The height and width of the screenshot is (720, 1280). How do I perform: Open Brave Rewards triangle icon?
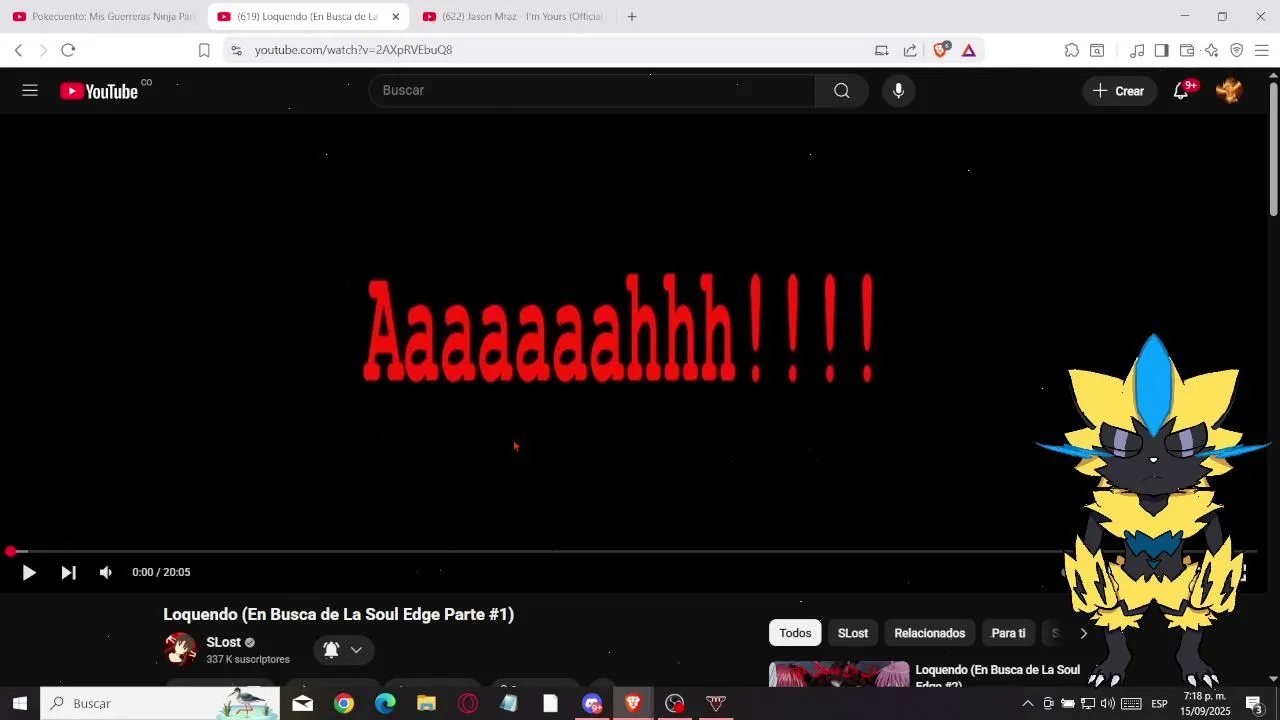tap(969, 50)
